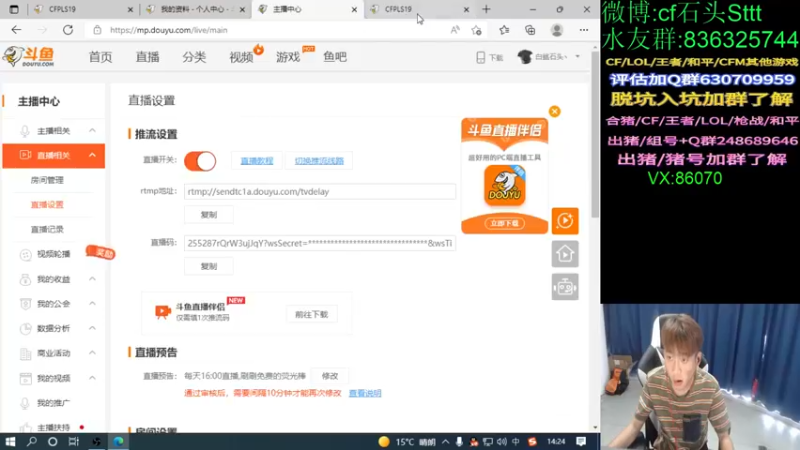Screen dimensions: 800x450
Task: Open 分类 in top navigation
Action: click(x=194, y=57)
